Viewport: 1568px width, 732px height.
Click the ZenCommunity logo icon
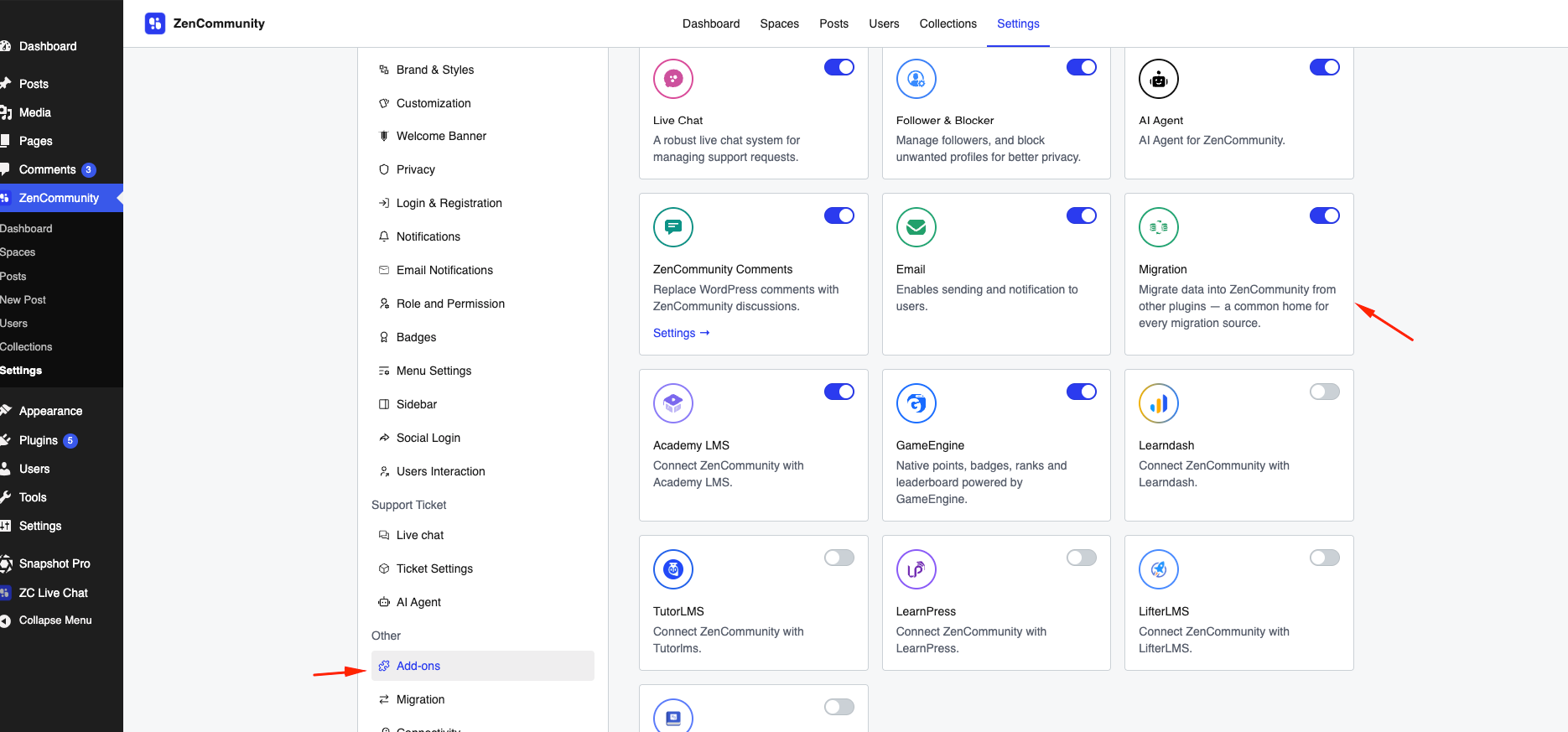pos(155,23)
